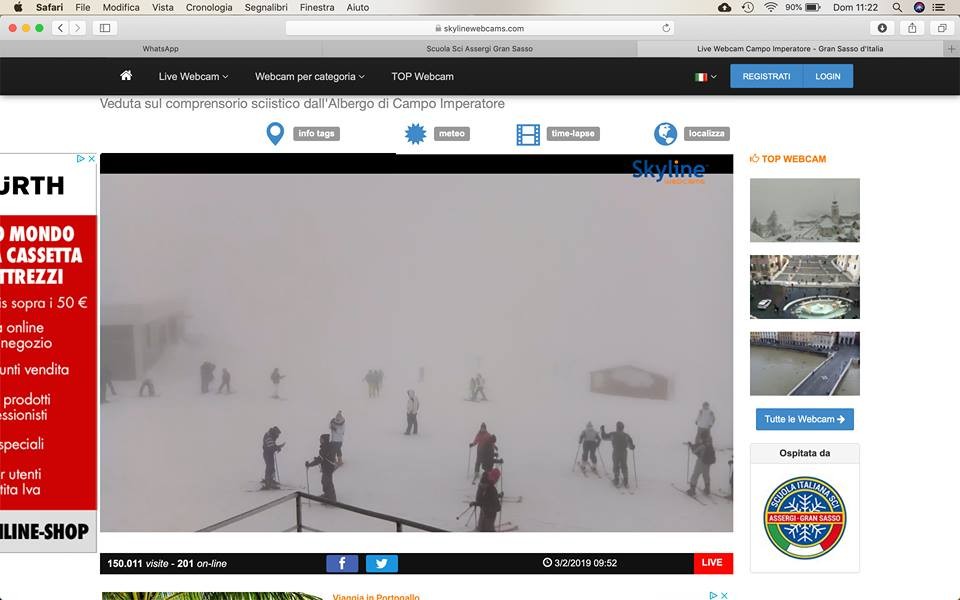960x600 pixels.
Task: Share the webcam on Twitter
Action: coord(381,563)
